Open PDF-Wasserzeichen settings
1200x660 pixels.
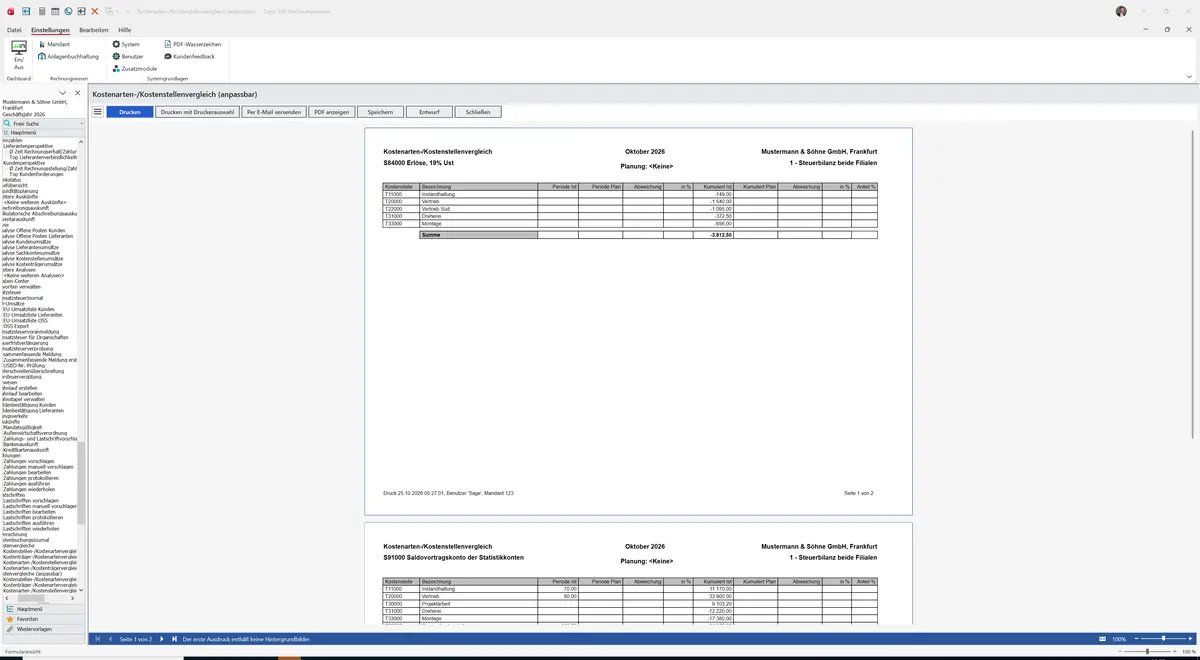click(x=192, y=44)
